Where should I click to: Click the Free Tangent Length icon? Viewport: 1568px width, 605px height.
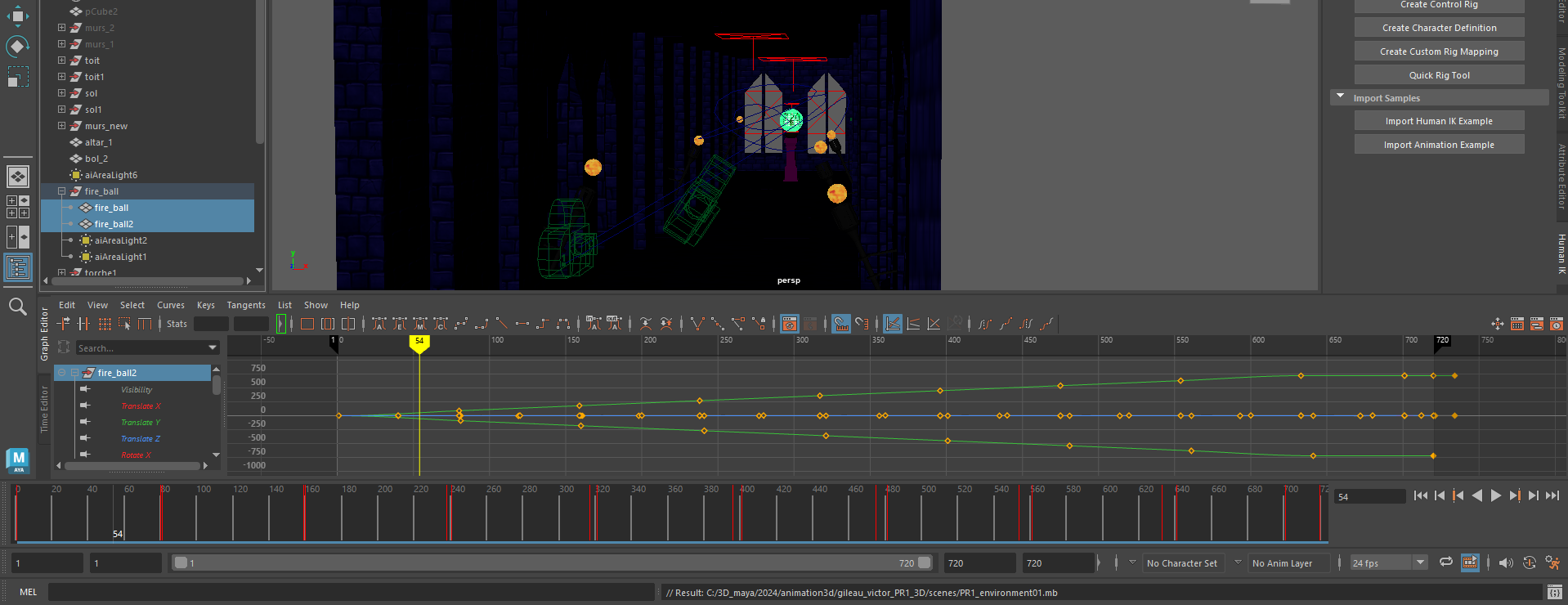click(x=738, y=324)
